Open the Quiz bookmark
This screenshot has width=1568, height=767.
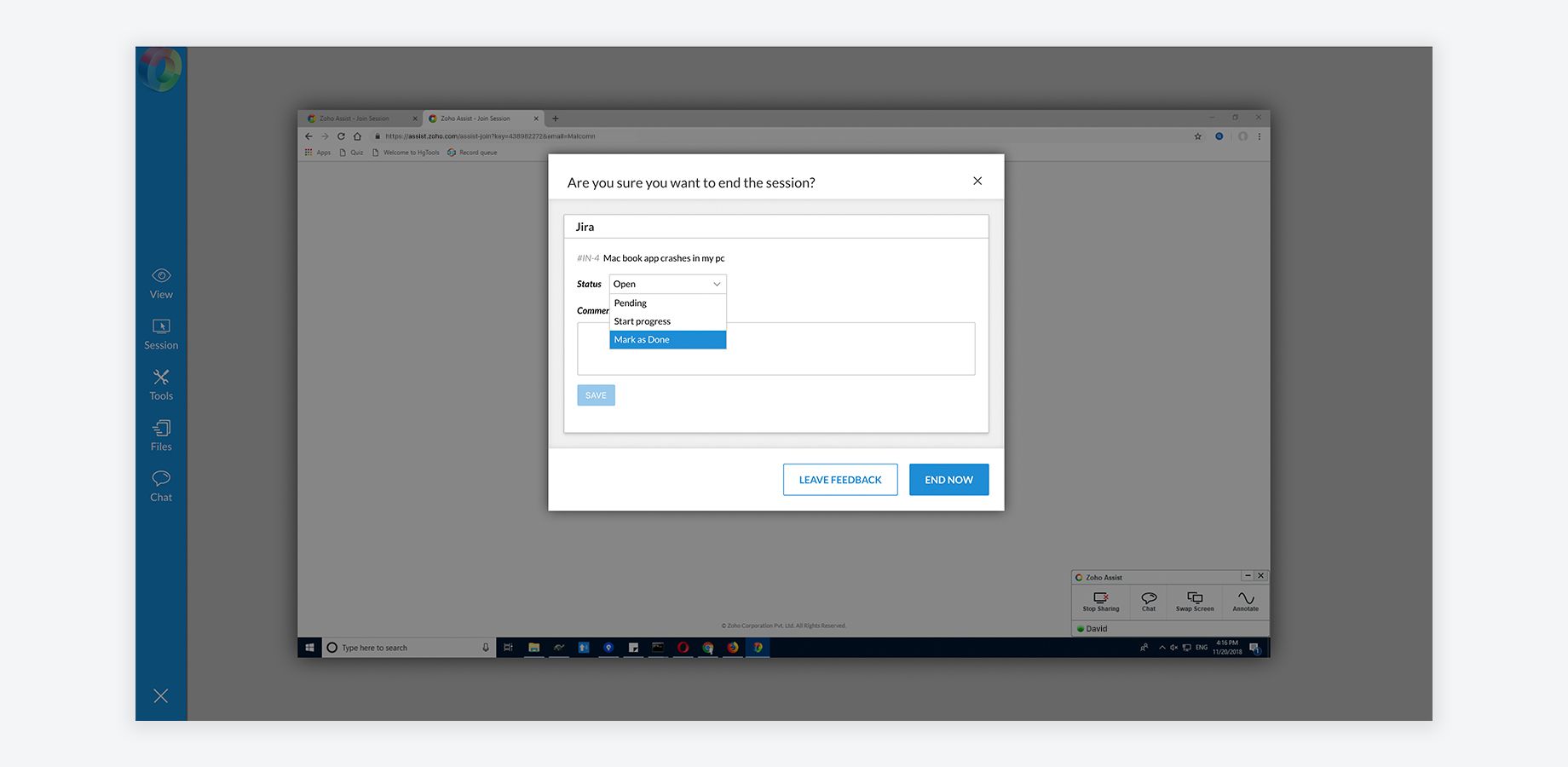point(351,153)
